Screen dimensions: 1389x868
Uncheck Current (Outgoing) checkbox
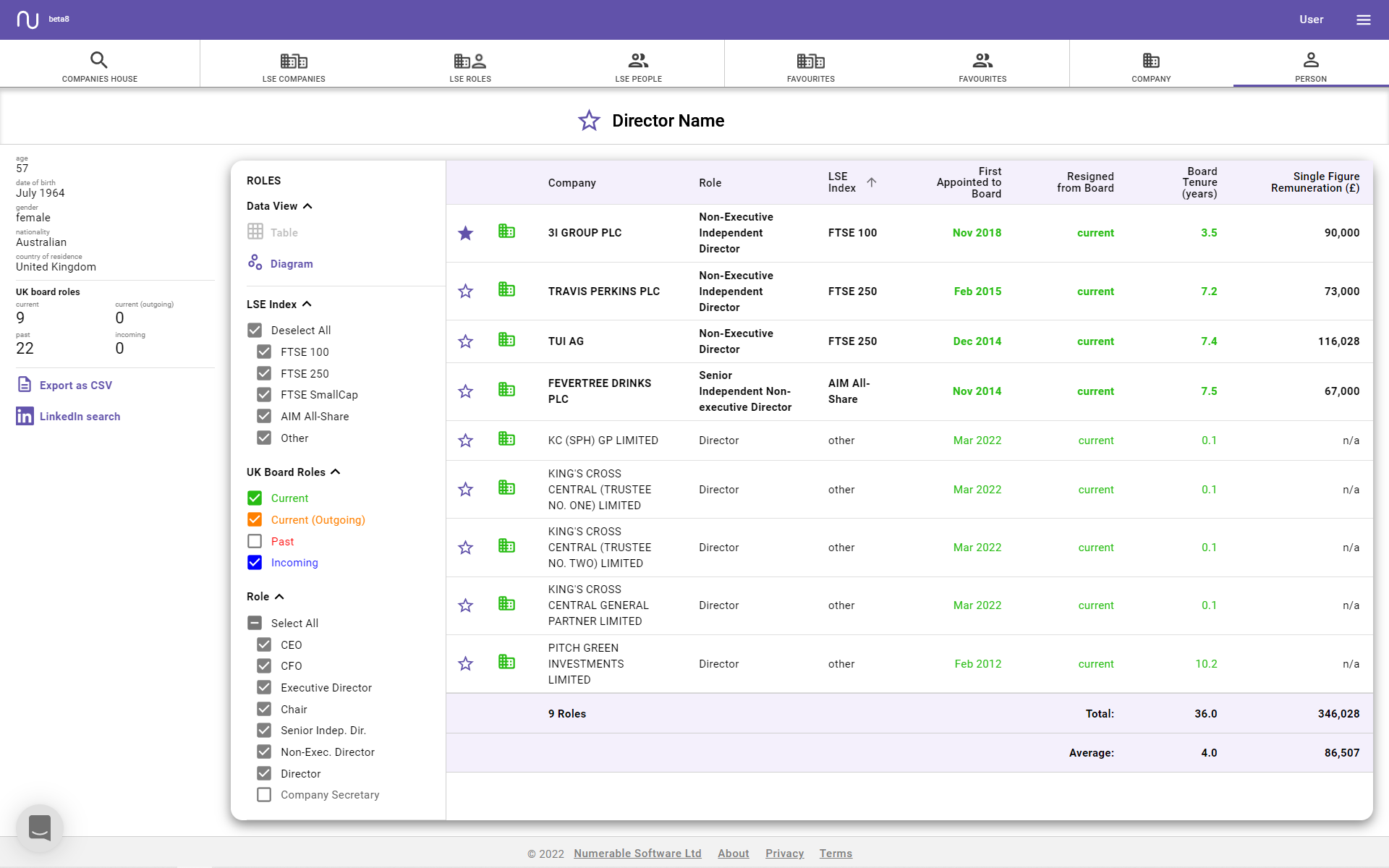(255, 520)
